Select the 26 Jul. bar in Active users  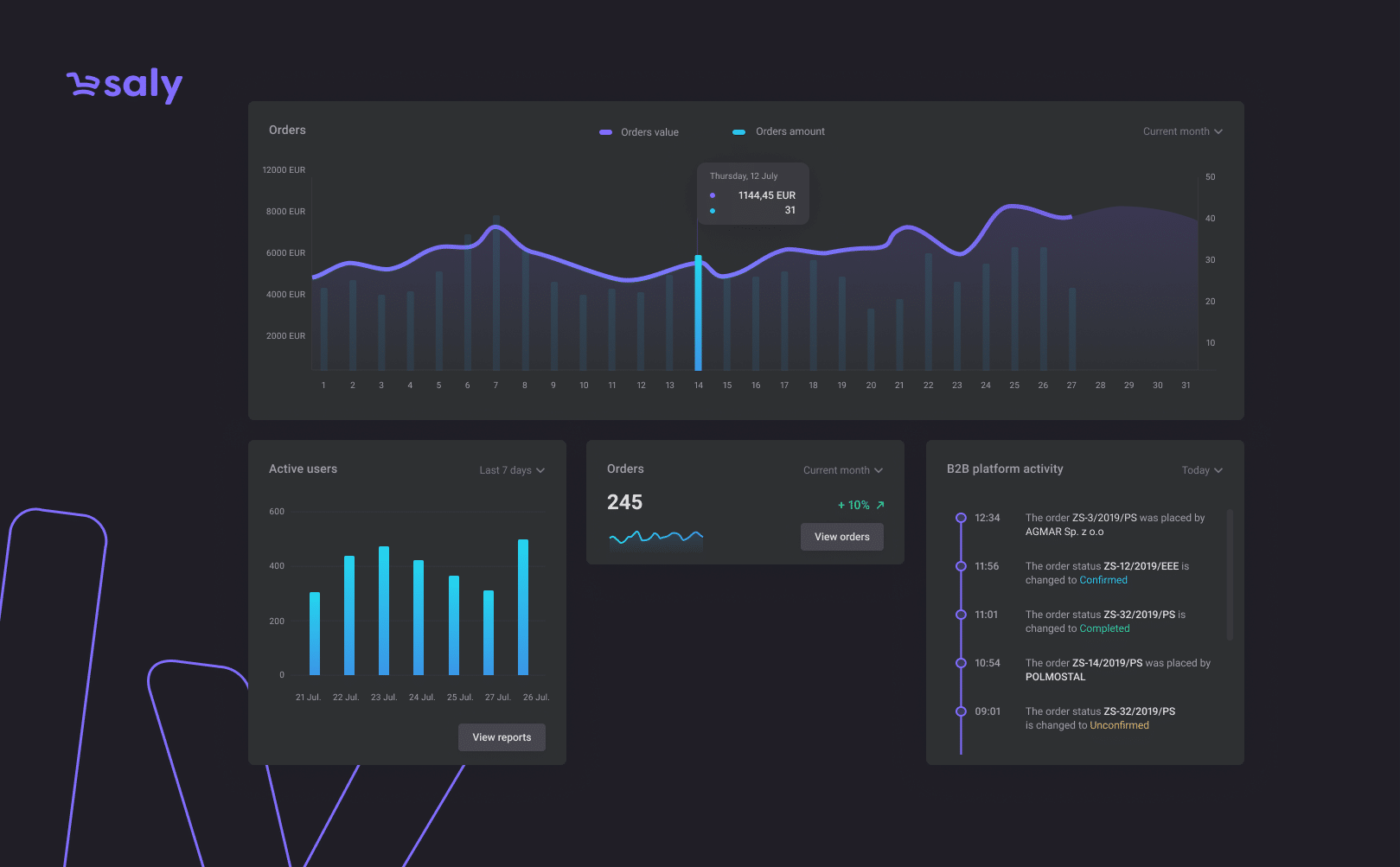[x=523, y=607]
